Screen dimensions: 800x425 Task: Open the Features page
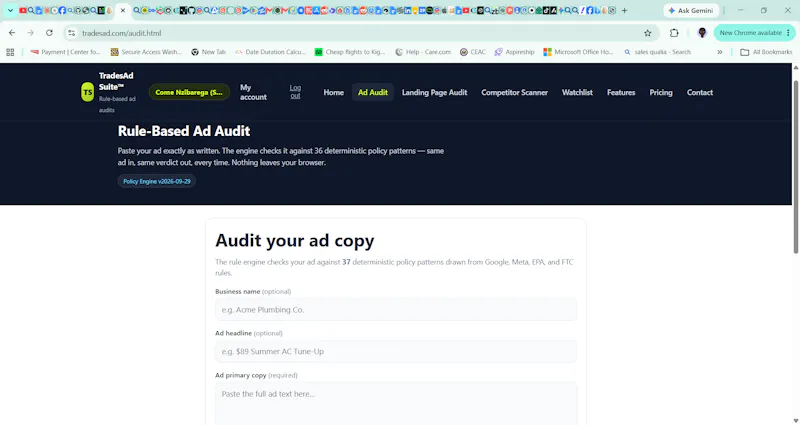tap(621, 92)
